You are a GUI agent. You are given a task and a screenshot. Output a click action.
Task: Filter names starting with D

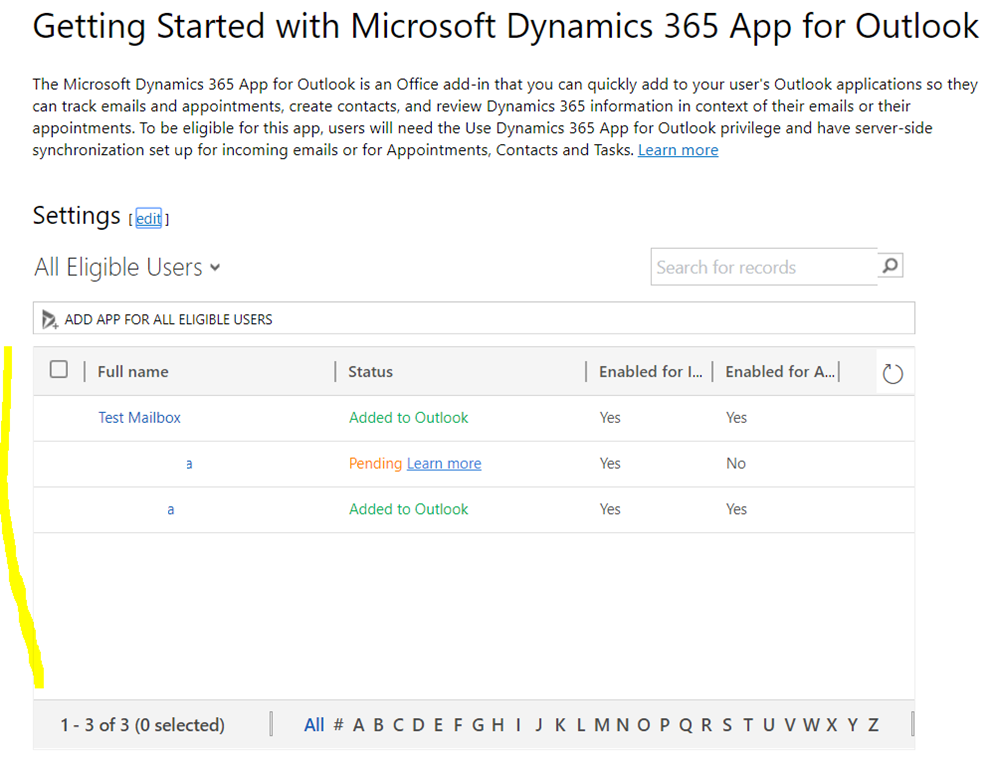(x=418, y=725)
